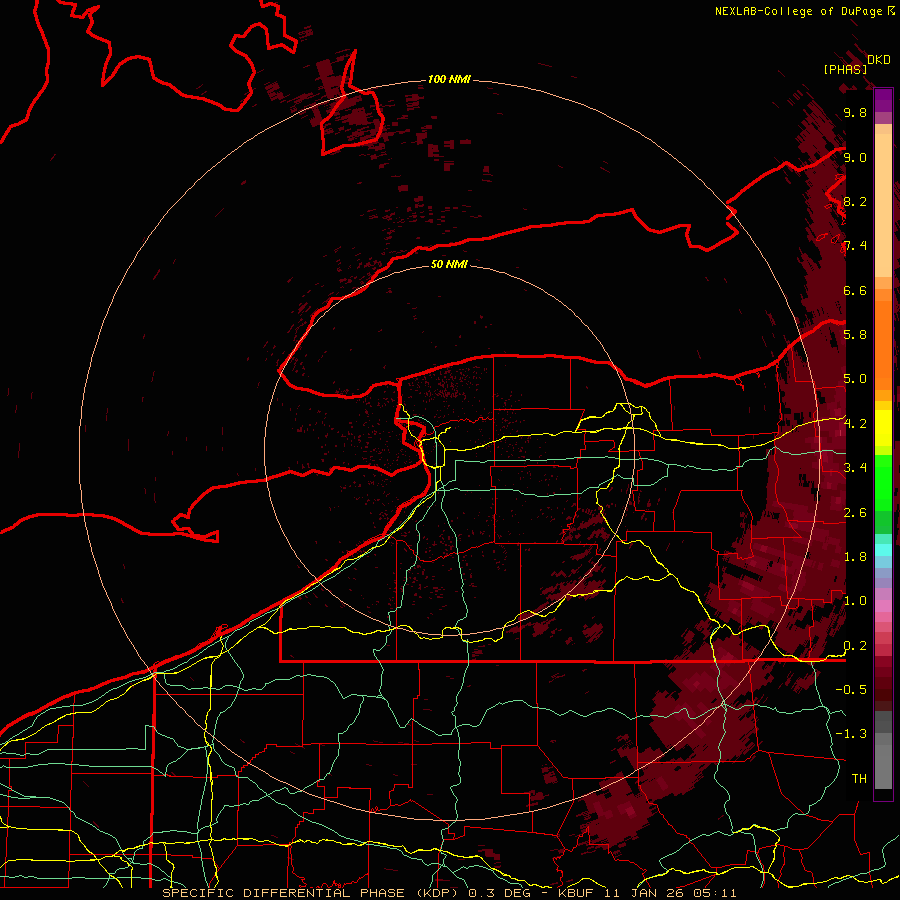Click the 5.0 value on the color scale
900x900 pixels.
tap(855, 379)
